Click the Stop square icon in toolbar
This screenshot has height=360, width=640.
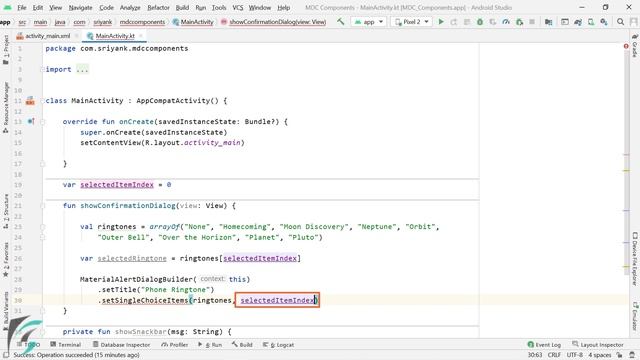coord(532,22)
